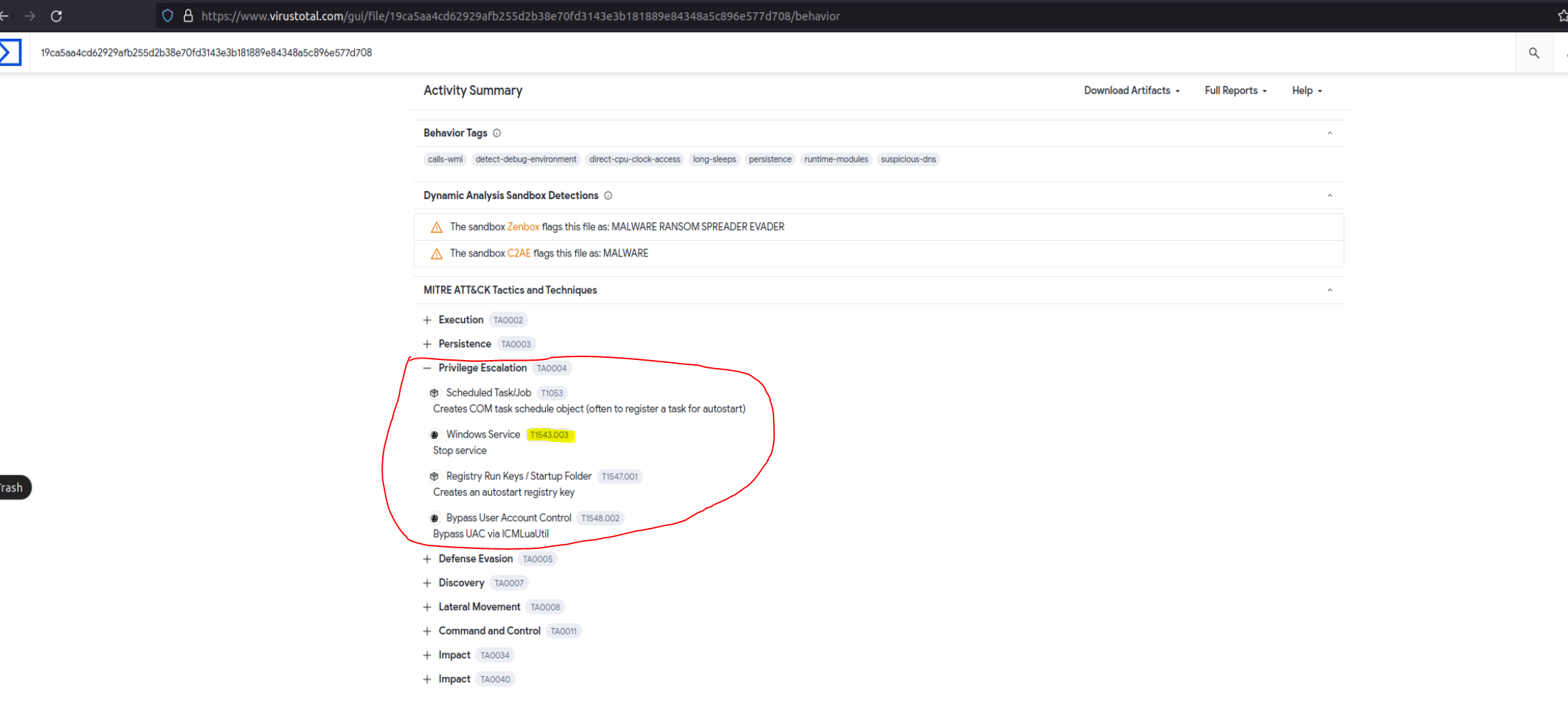Collapse the Privilege Escalation tactic
1568x710 pixels.
(x=427, y=368)
